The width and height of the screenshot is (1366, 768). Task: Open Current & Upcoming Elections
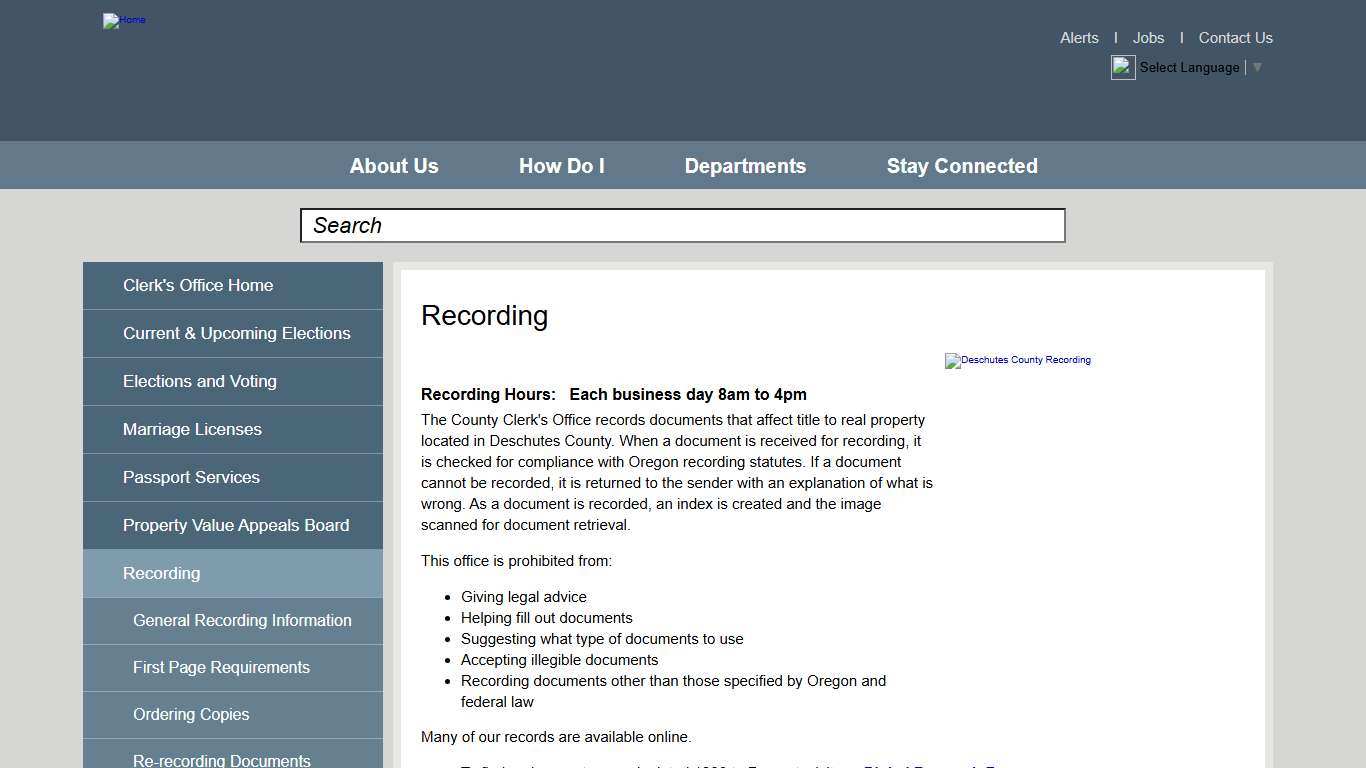(236, 334)
